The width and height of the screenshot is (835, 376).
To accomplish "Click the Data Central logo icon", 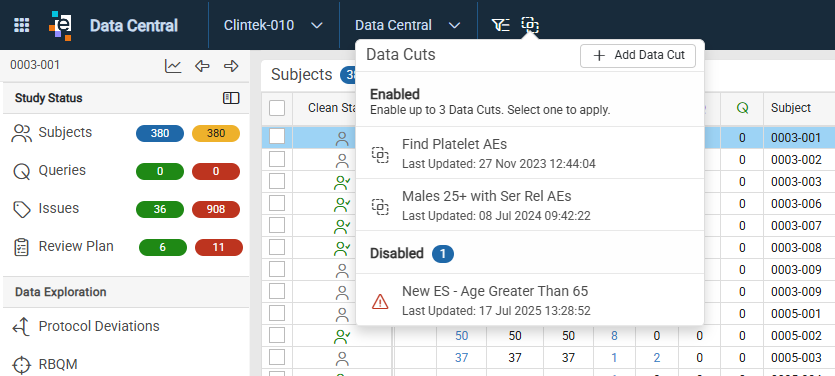I will coord(60,25).
